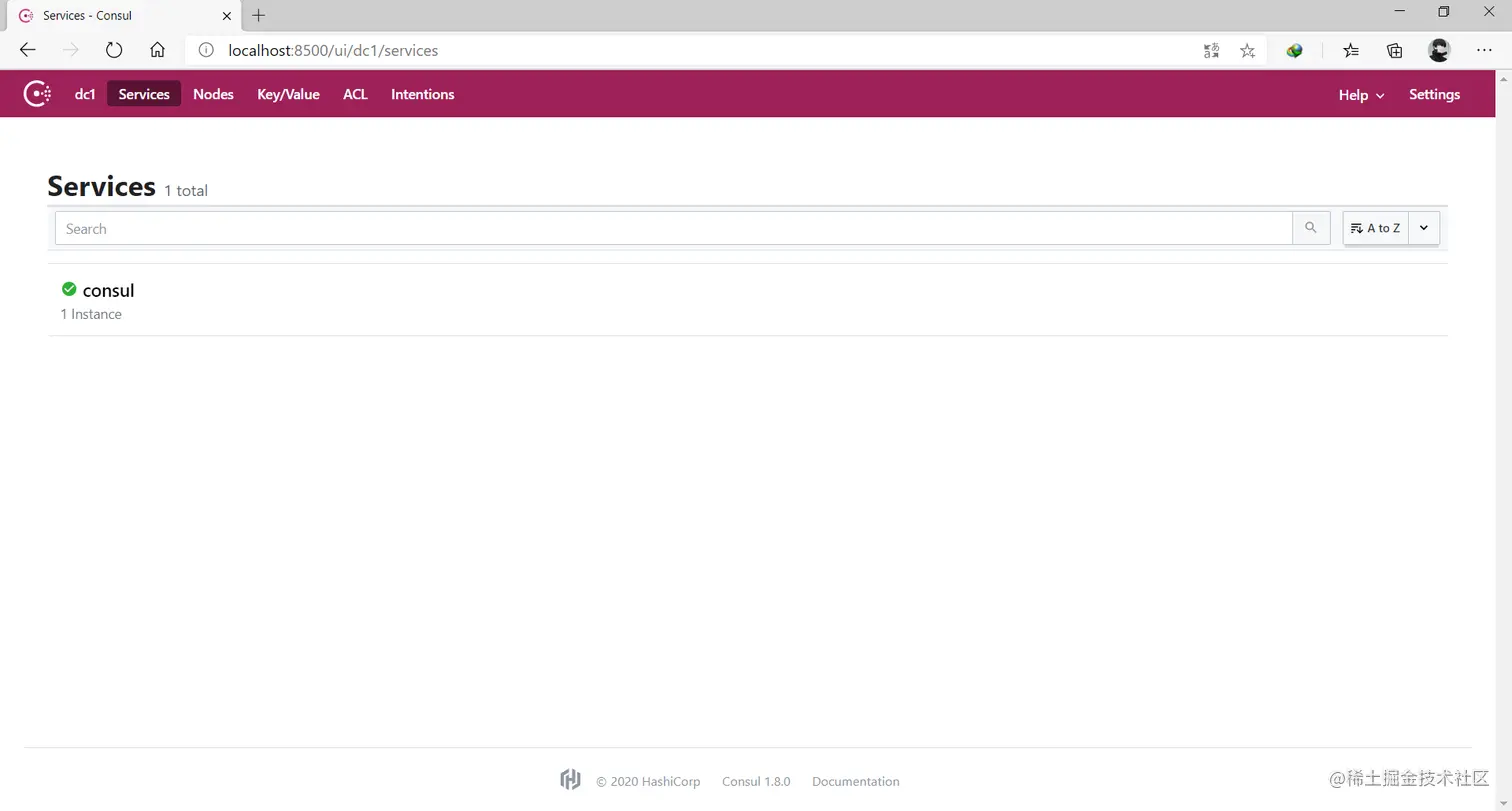1512x811 pixels.
Task: Click the Consul 1.8.0 version link
Action: tap(756, 781)
